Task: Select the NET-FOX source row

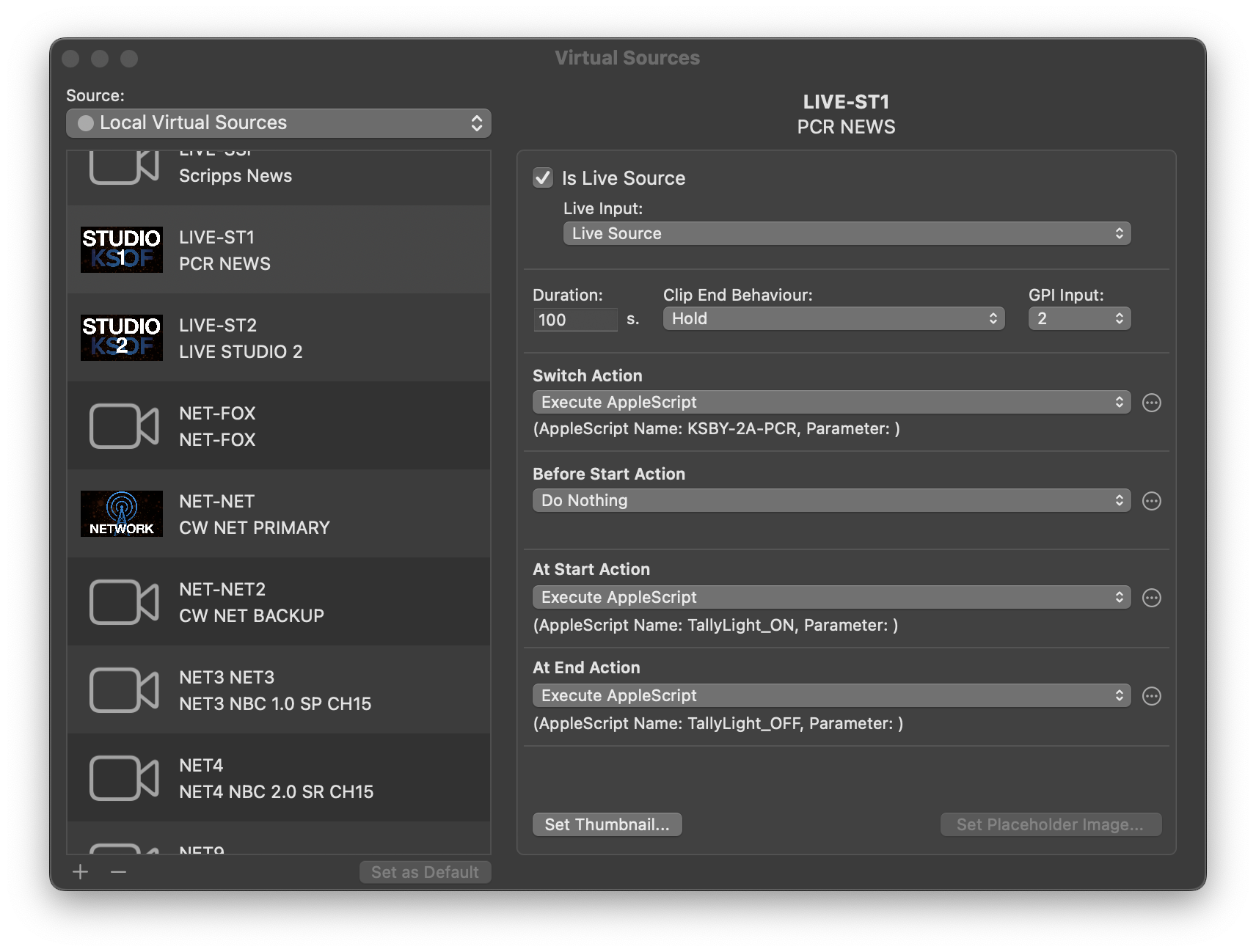Action: (x=279, y=425)
